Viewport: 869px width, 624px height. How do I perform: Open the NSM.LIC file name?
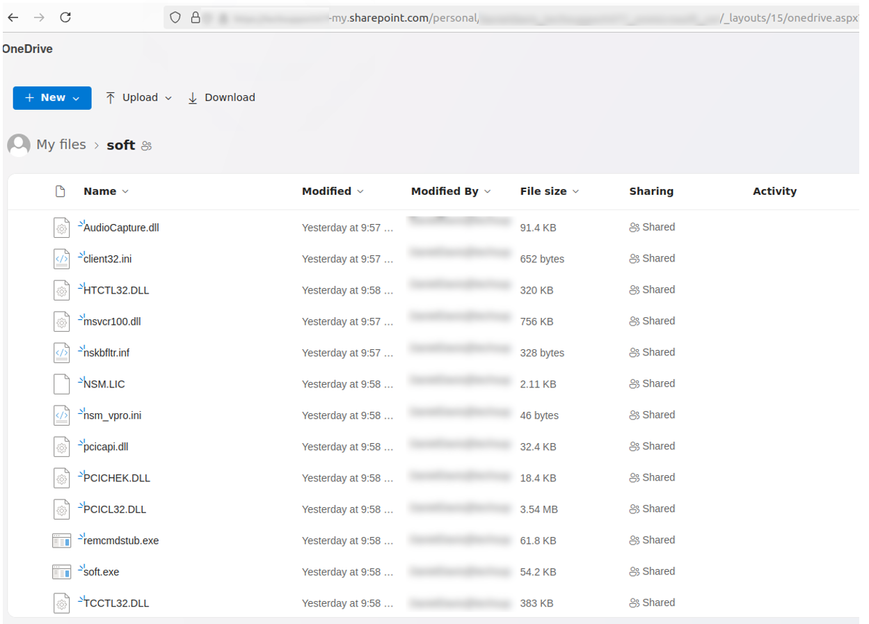click(104, 384)
